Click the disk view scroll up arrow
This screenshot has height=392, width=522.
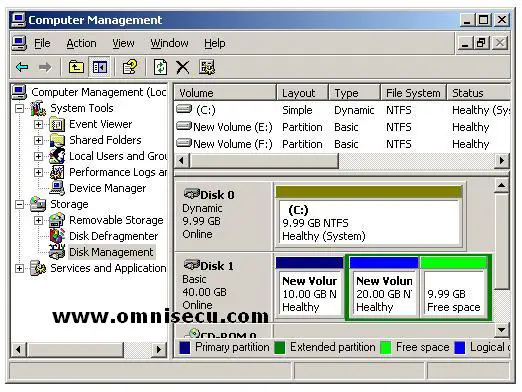(x=501, y=185)
